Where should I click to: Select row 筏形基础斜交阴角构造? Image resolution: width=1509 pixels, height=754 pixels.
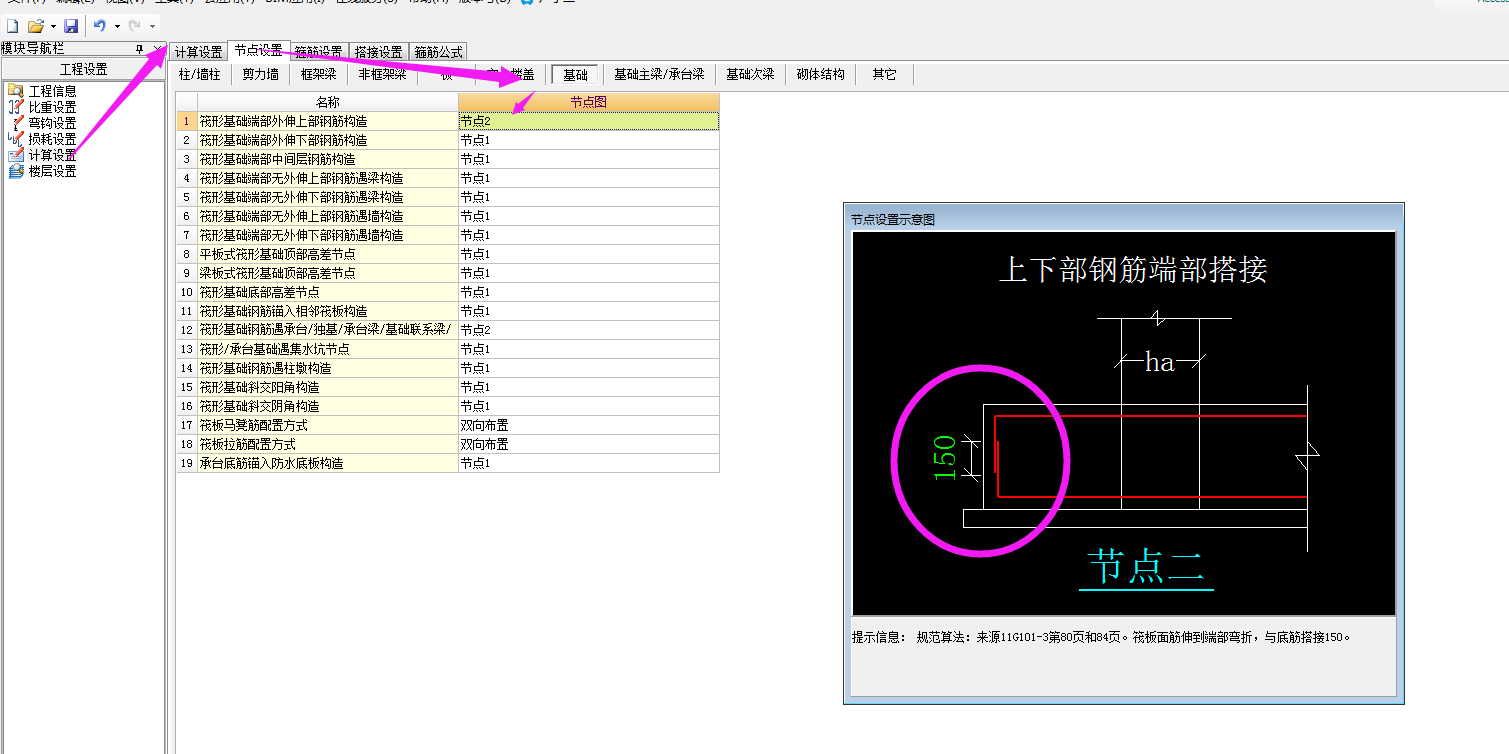point(328,406)
